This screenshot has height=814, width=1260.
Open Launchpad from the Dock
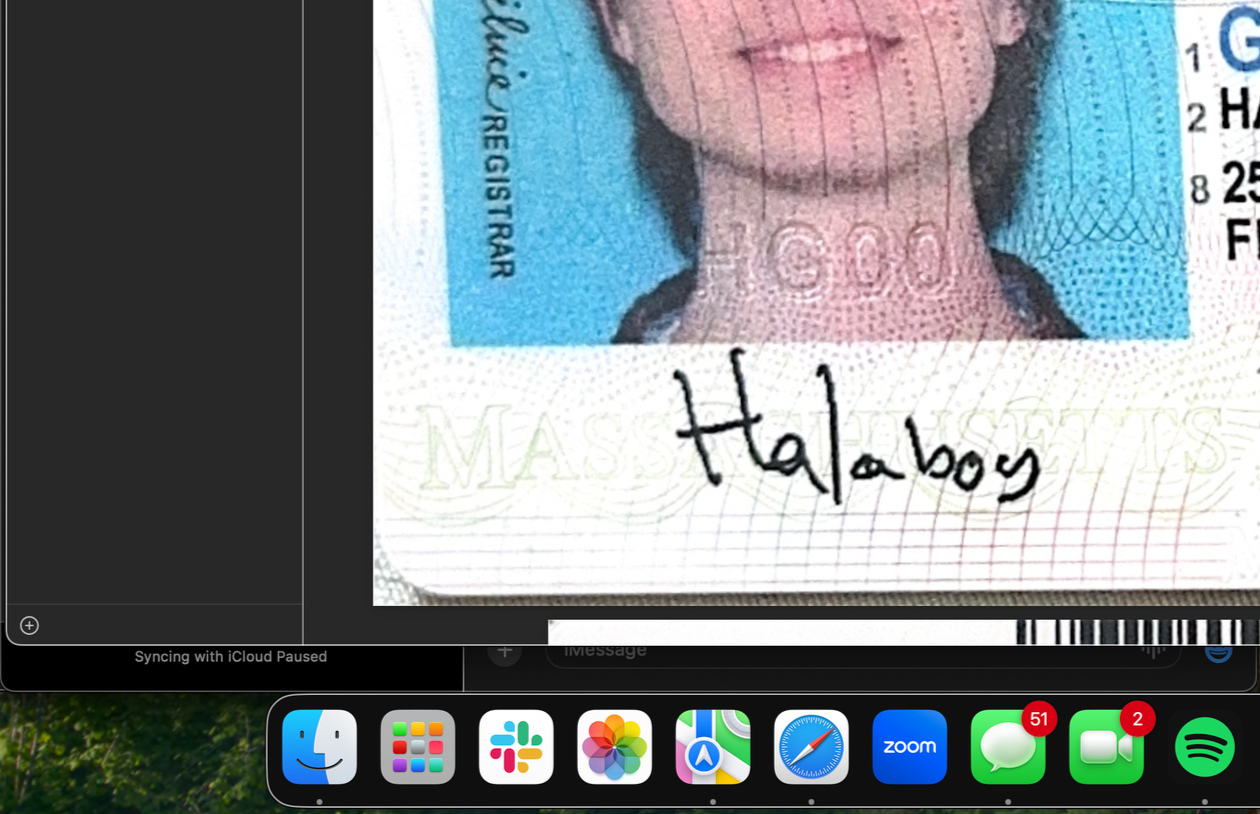click(x=418, y=747)
